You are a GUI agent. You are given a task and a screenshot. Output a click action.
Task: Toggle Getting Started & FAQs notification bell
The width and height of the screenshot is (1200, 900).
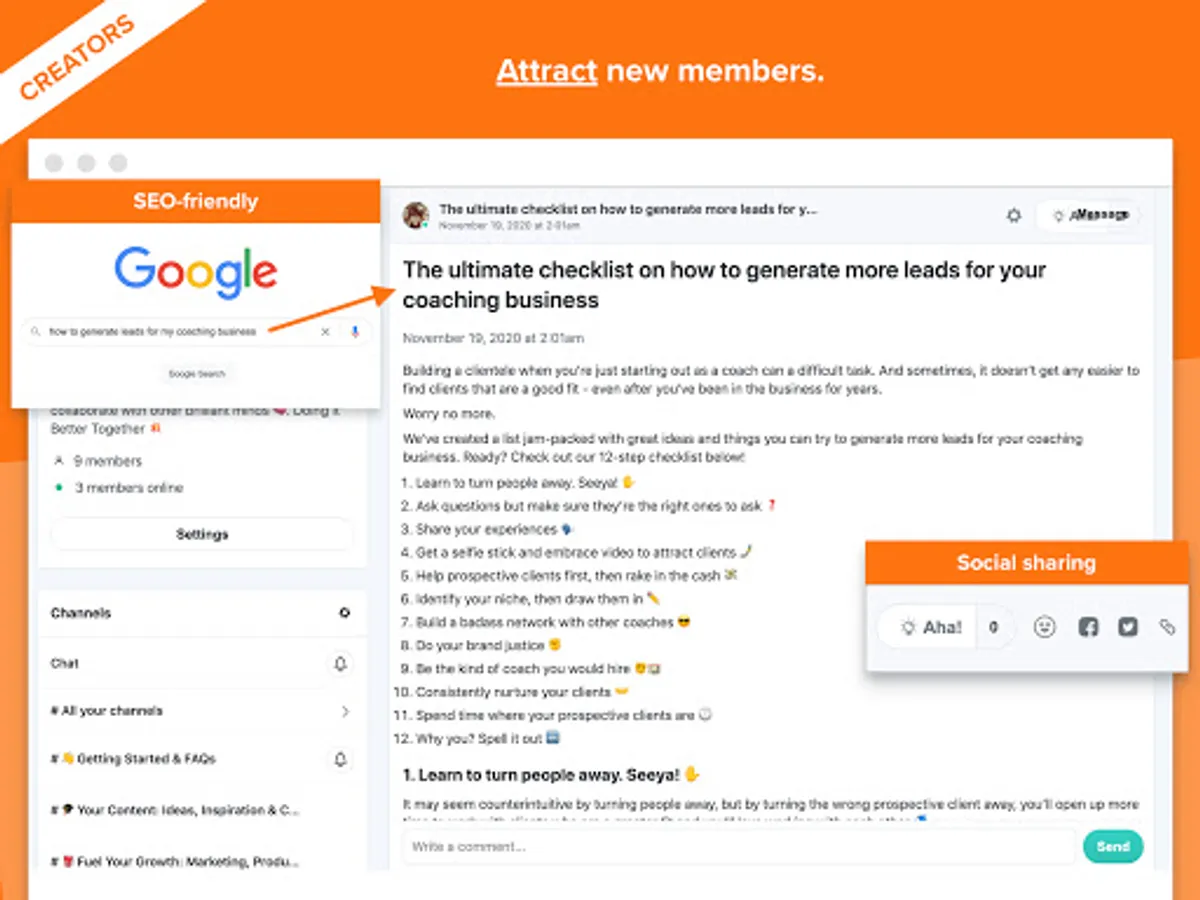coord(340,760)
